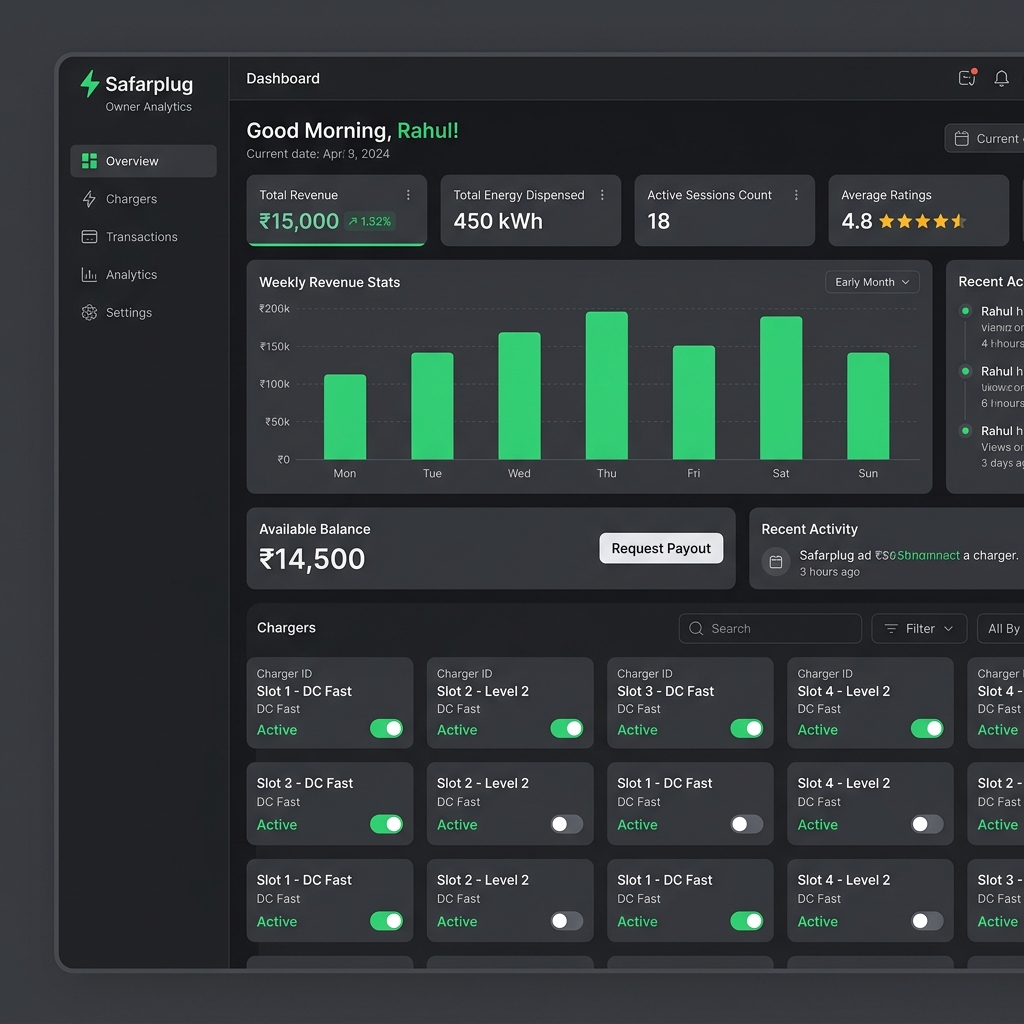Click the Safarplug lightning bolt logo
Screen dimensions: 1024x1024
(89, 84)
